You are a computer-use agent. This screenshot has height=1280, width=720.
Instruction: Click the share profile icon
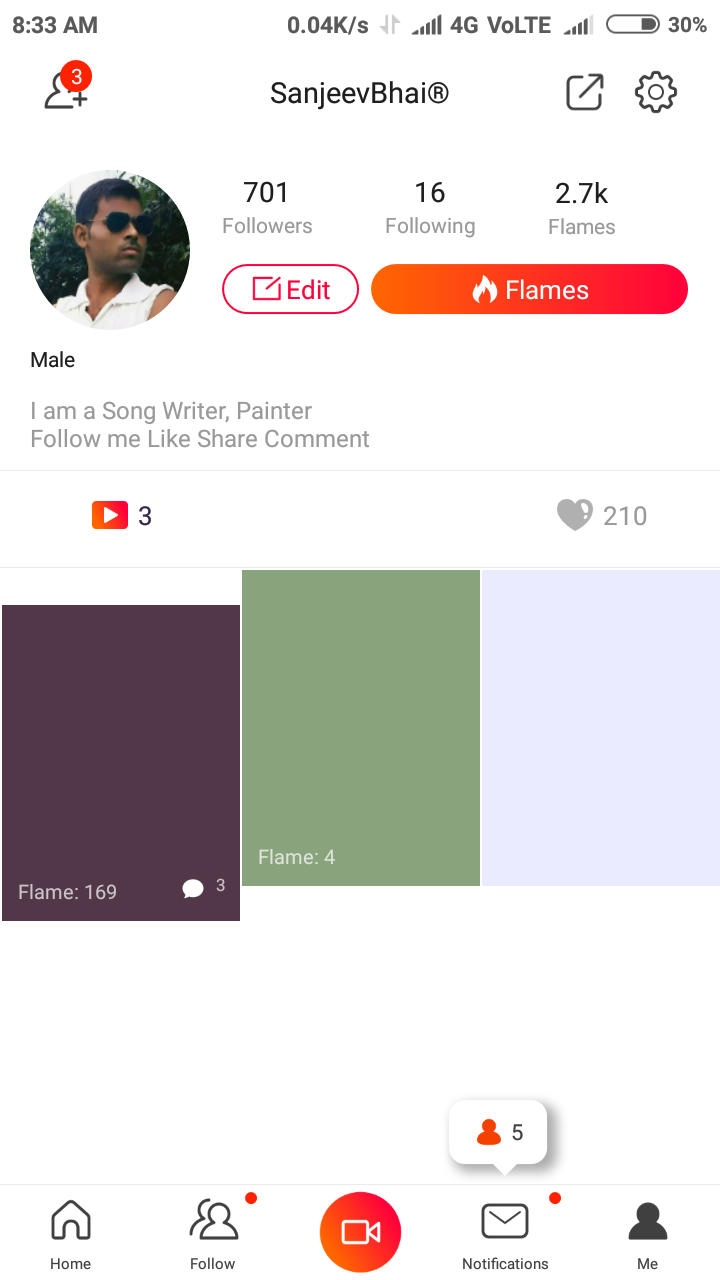tap(584, 92)
